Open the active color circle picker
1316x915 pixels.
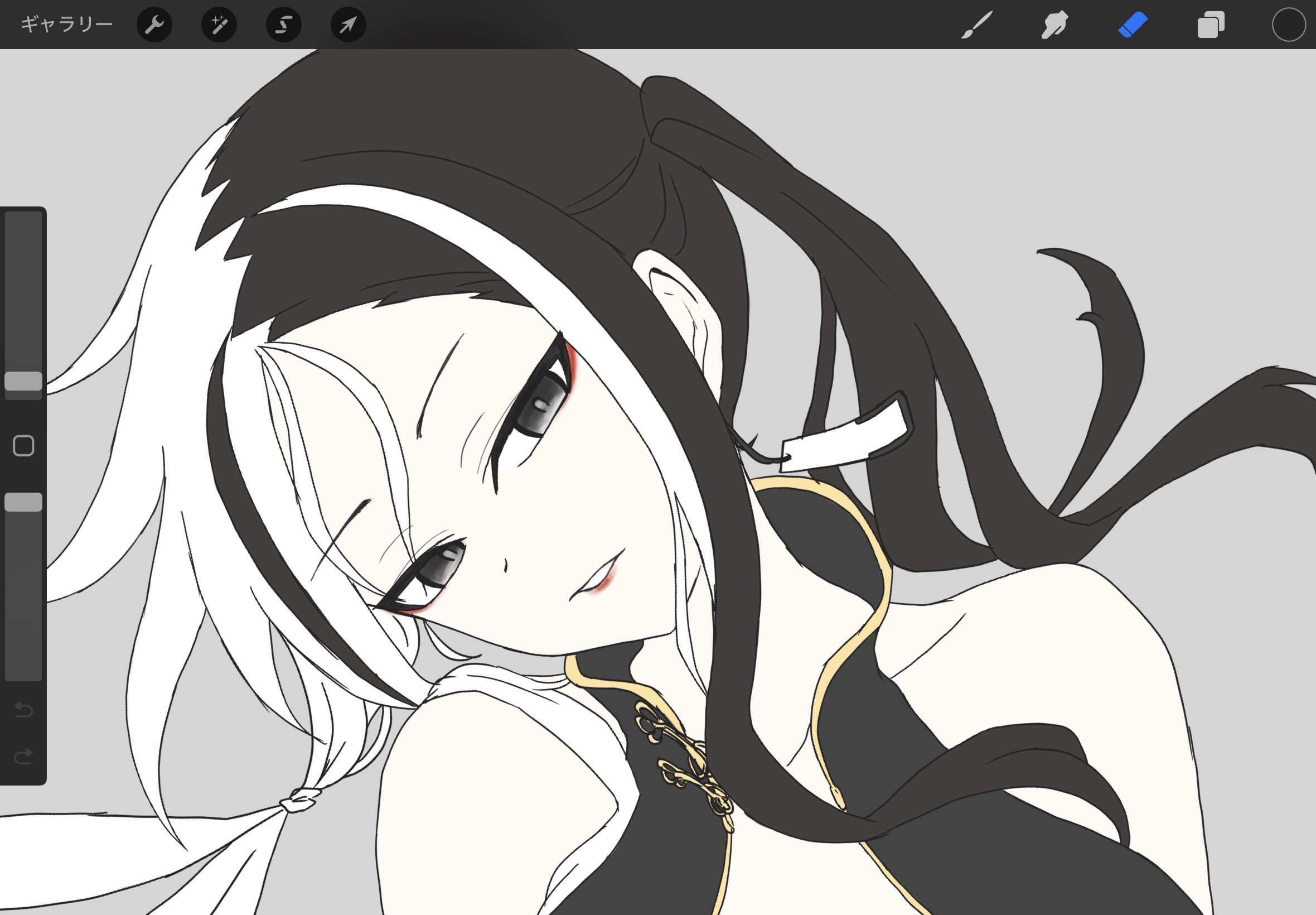(1289, 25)
